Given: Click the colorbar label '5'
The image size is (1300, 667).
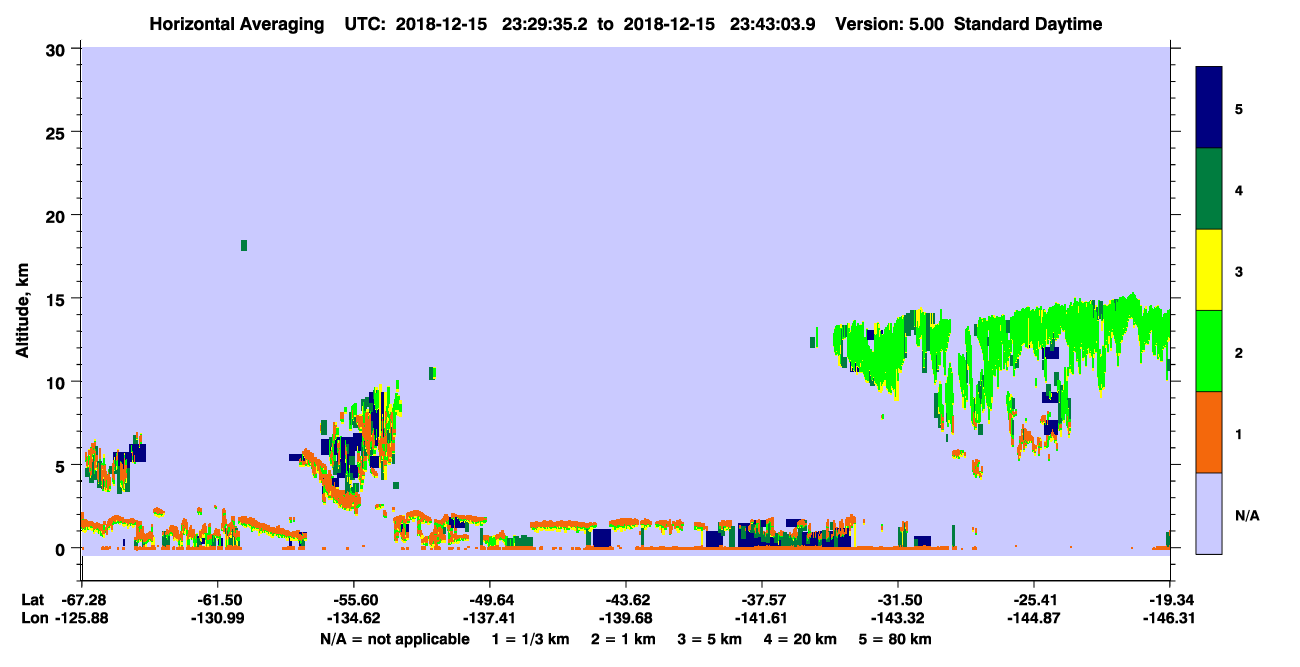Looking at the screenshot, I should tap(1239, 108).
